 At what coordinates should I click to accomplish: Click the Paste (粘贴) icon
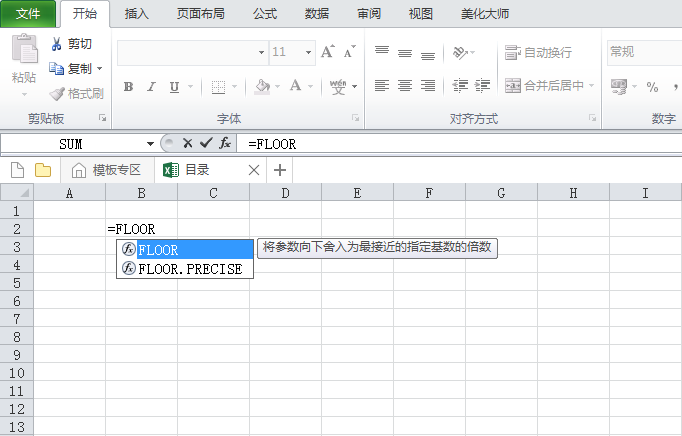(24, 50)
